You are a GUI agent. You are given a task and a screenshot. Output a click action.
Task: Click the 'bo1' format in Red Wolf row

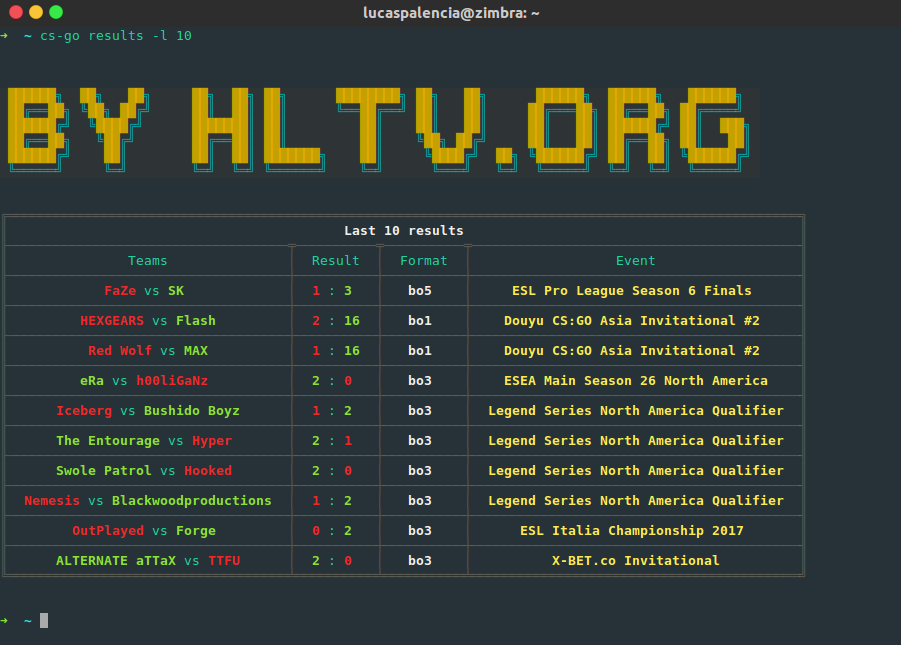pyautogui.click(x=419, y=350)
